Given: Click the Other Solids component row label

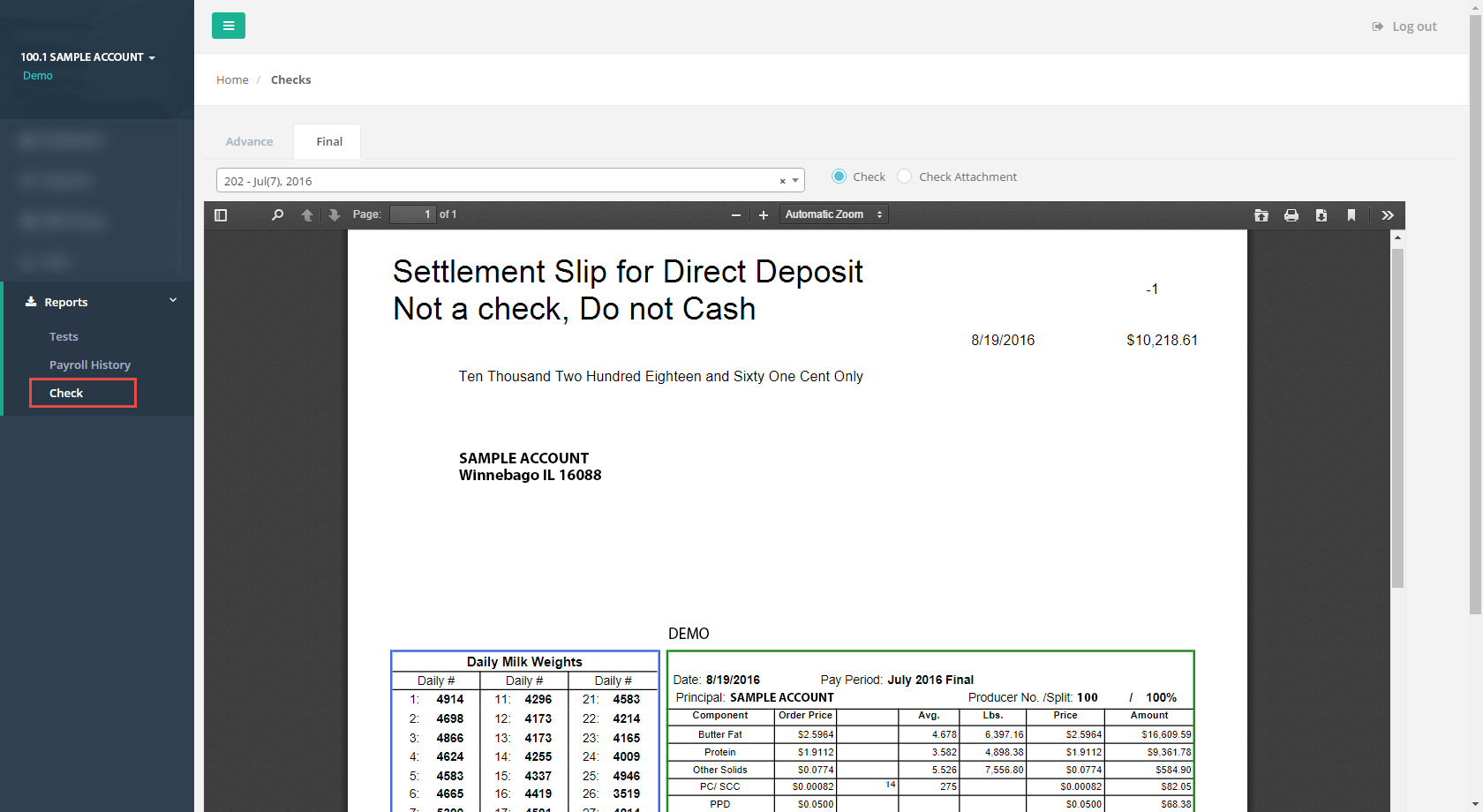Looking at the screenshot, I should pos(720,770).
